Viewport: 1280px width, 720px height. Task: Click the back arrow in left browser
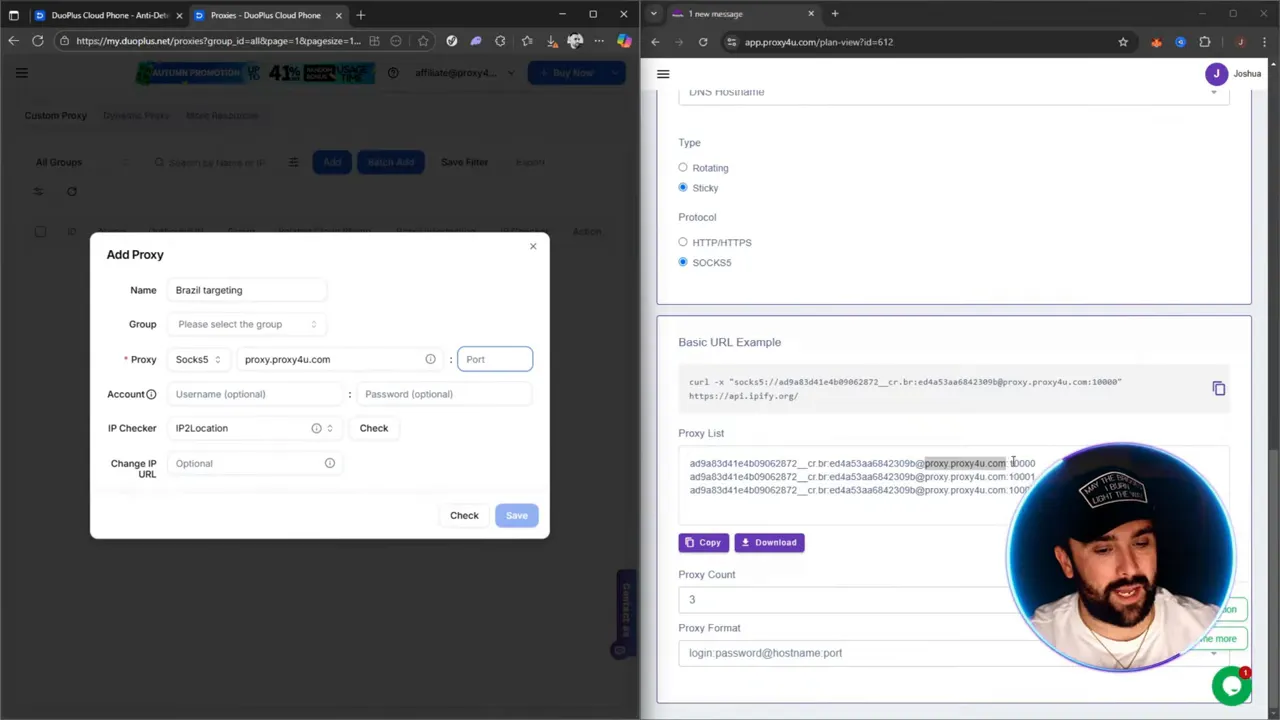point(13,41)
